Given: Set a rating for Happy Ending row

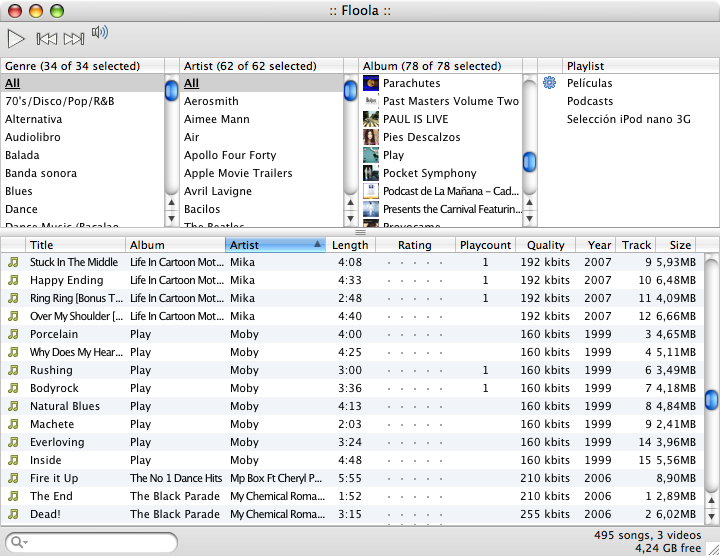Looking at the screenshot, I should [415, 280].
